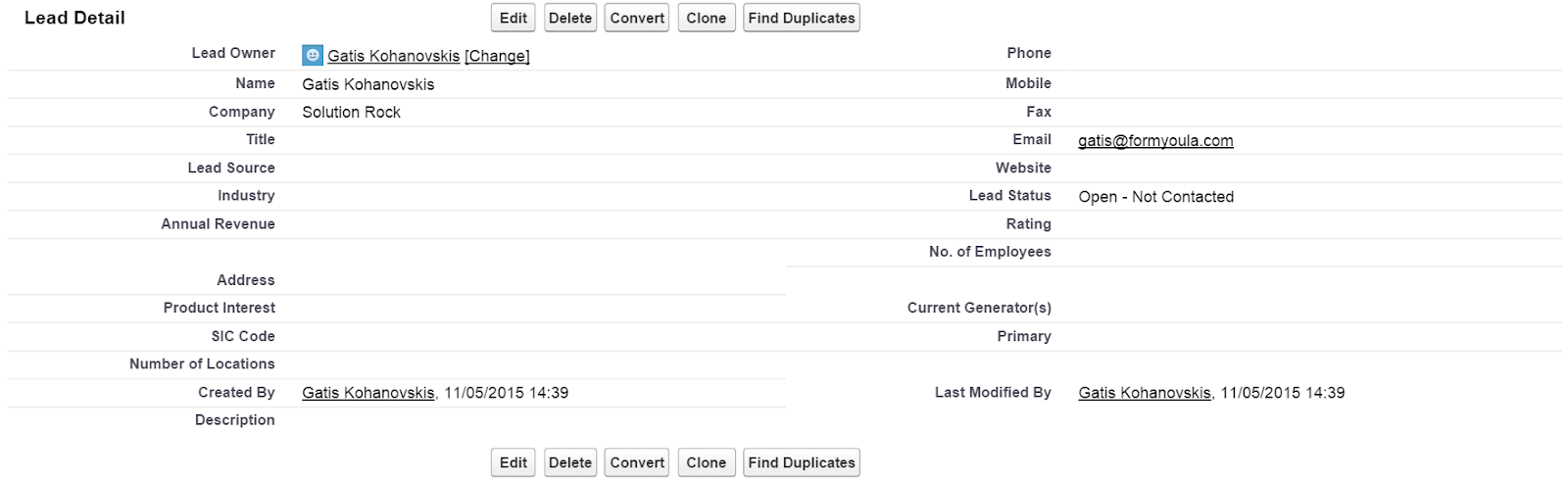The width and height of the screenshot is (1568, 482).
Task: Click the top Edit button
Action: (x=514, y=18)
